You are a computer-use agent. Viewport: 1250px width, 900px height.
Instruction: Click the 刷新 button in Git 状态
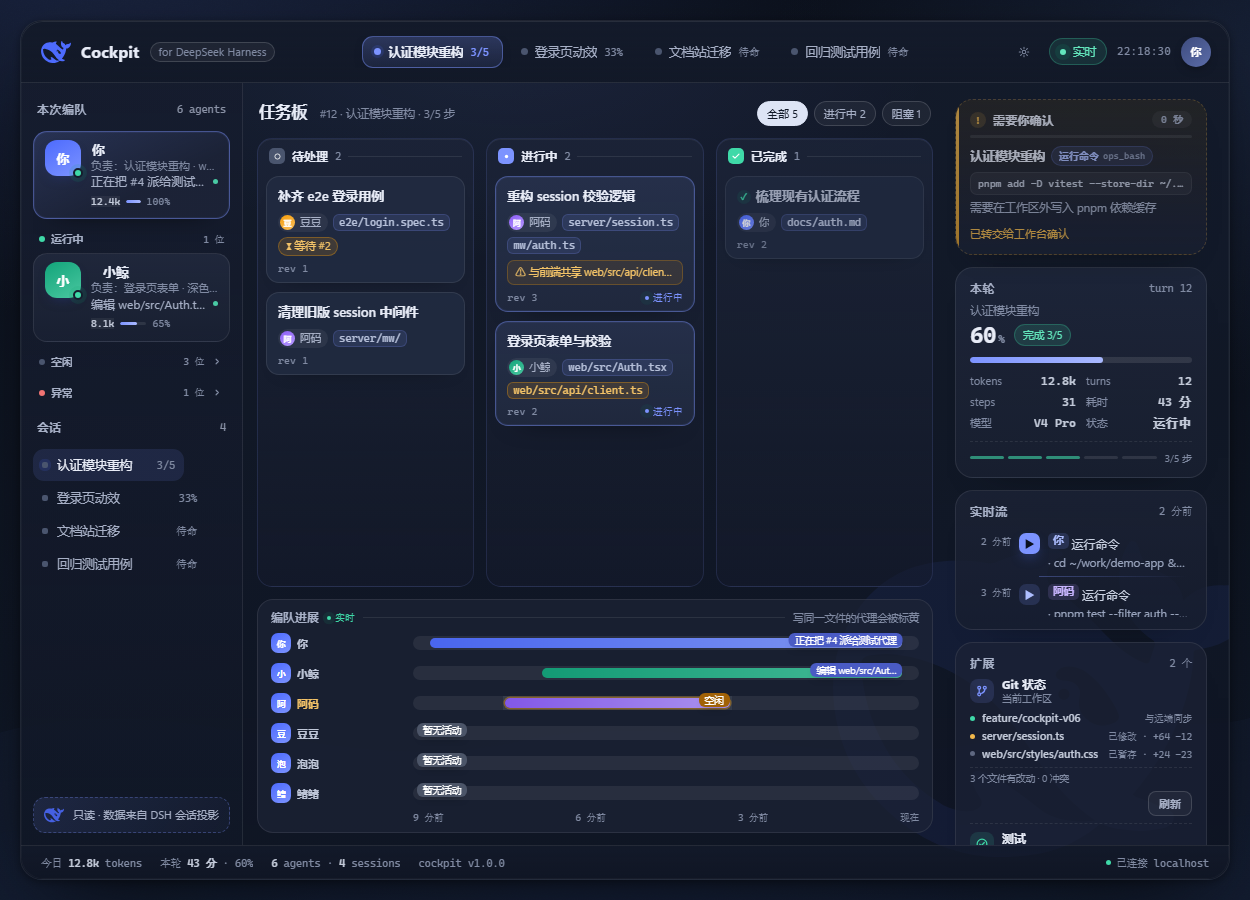coord(1169,804)
